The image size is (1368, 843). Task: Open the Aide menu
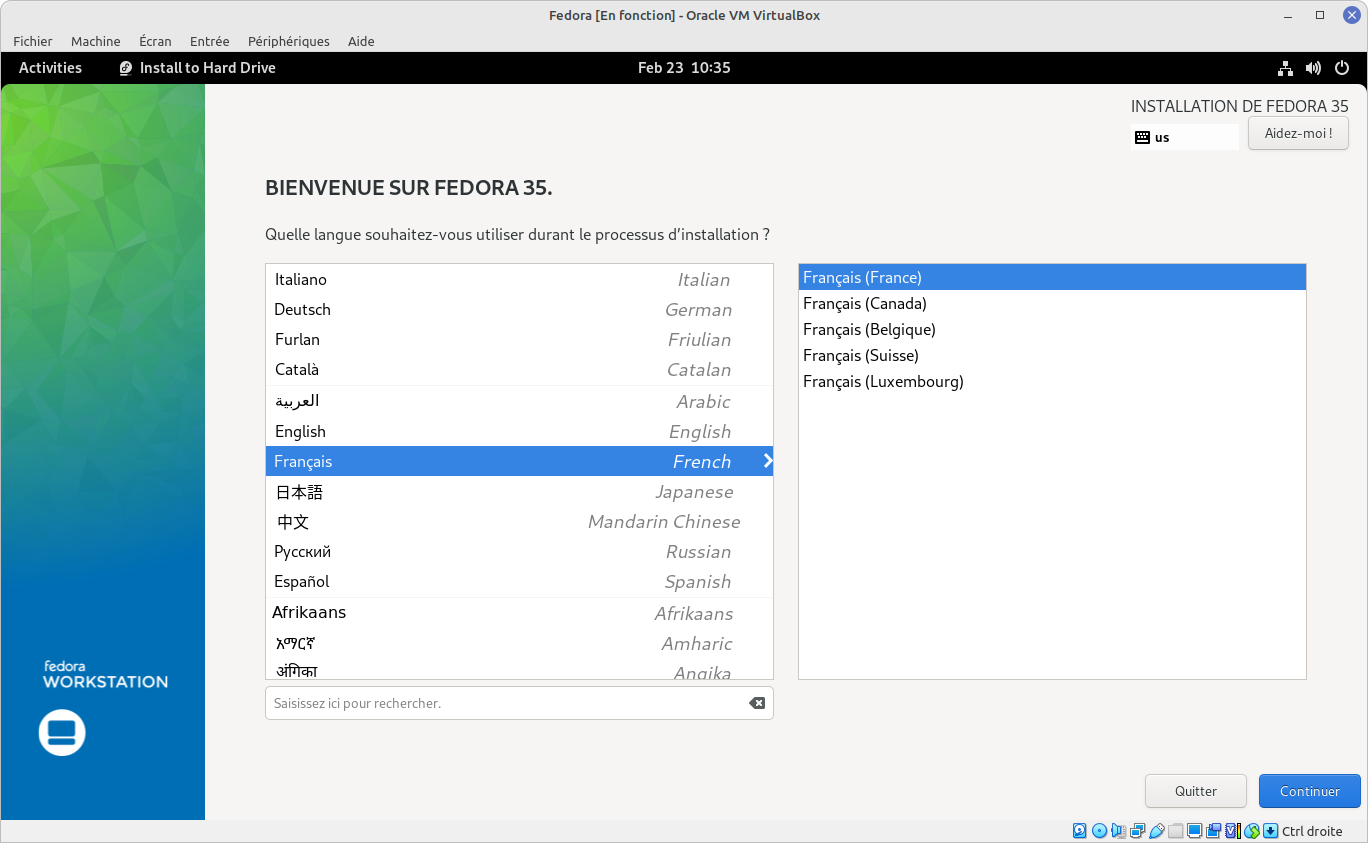[361, 41]
